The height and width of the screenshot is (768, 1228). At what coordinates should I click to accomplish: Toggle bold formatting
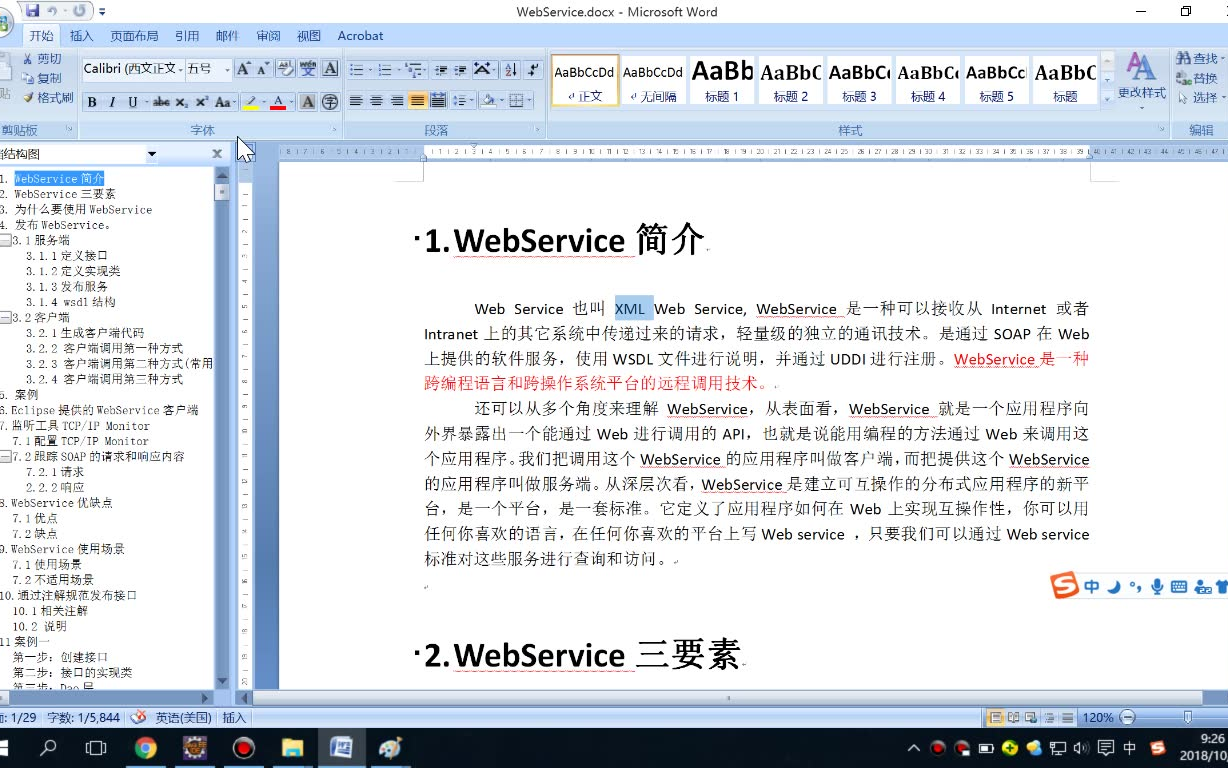[x=91, y=101]
